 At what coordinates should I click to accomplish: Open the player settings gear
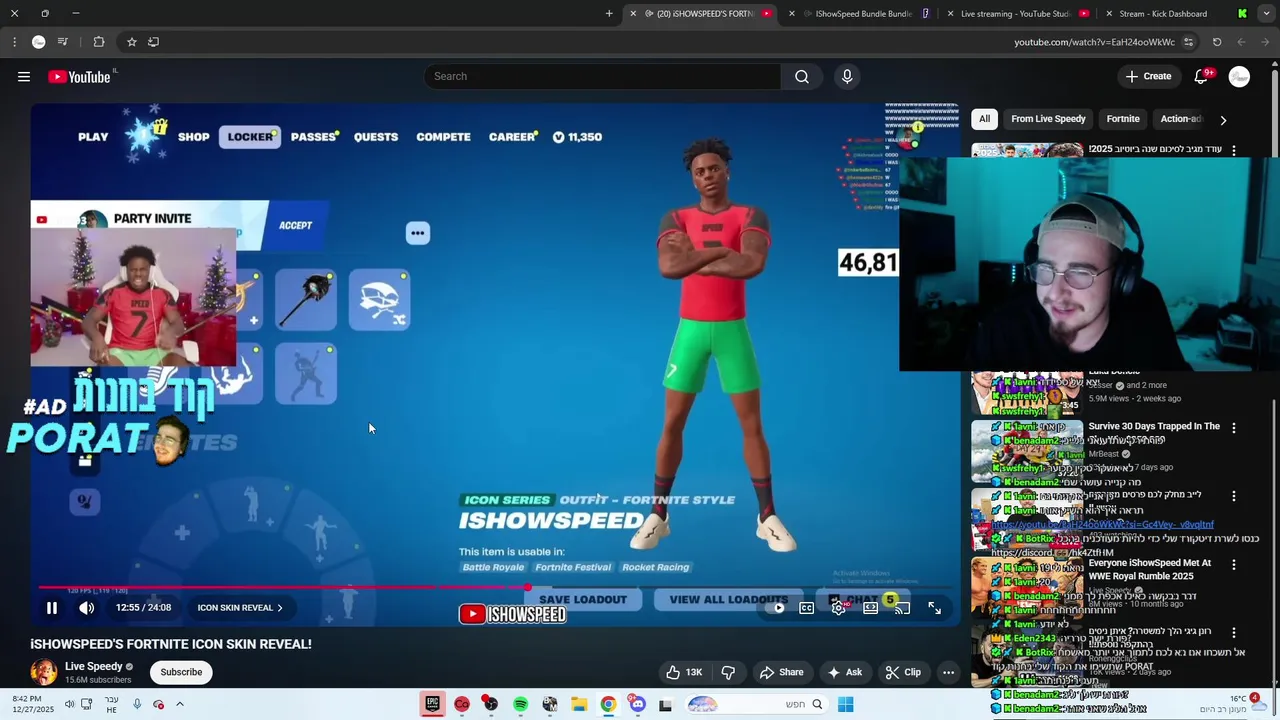pyautogui.click(x=838, y=608)
